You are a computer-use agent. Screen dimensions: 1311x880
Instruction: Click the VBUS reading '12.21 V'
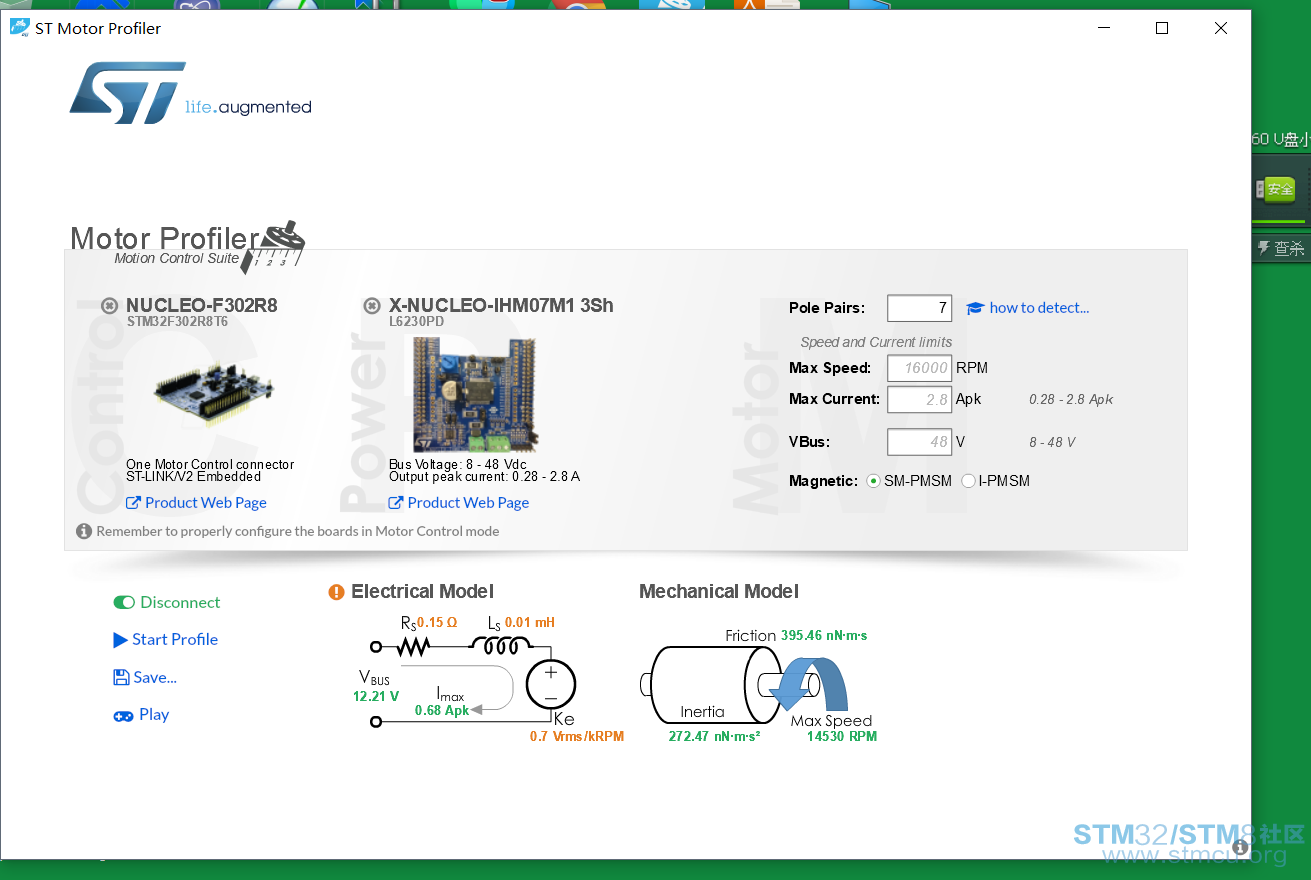coord(376,696)
